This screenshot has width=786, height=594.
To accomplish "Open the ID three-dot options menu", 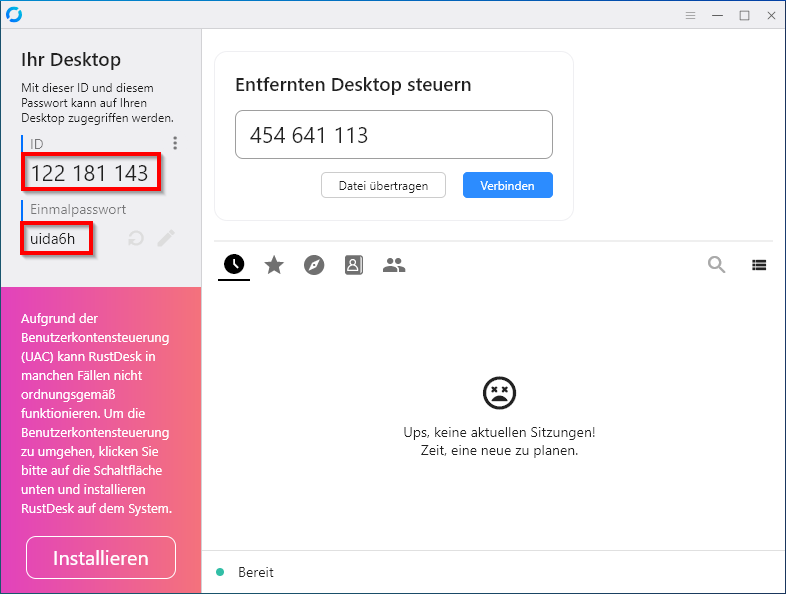I will point(175,143).
